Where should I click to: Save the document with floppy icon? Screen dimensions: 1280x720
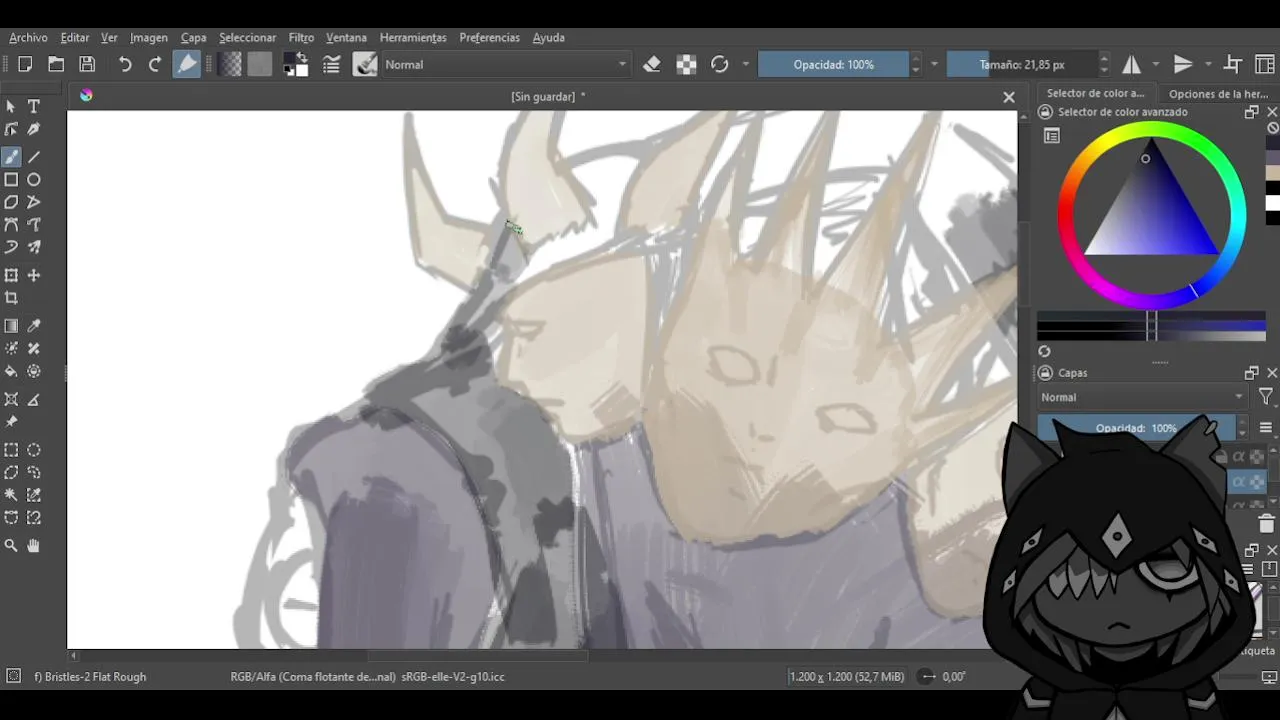tap(87, 64)
